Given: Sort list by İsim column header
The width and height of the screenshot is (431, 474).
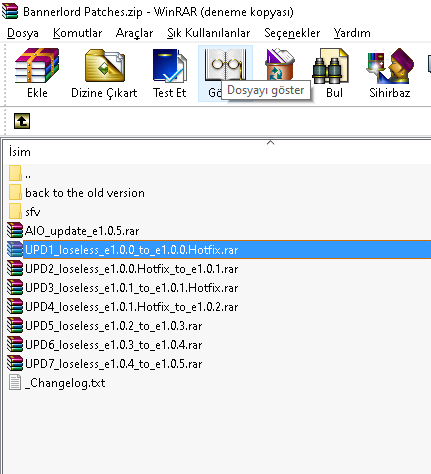Looking at the screenshot, I should (20, 152).
